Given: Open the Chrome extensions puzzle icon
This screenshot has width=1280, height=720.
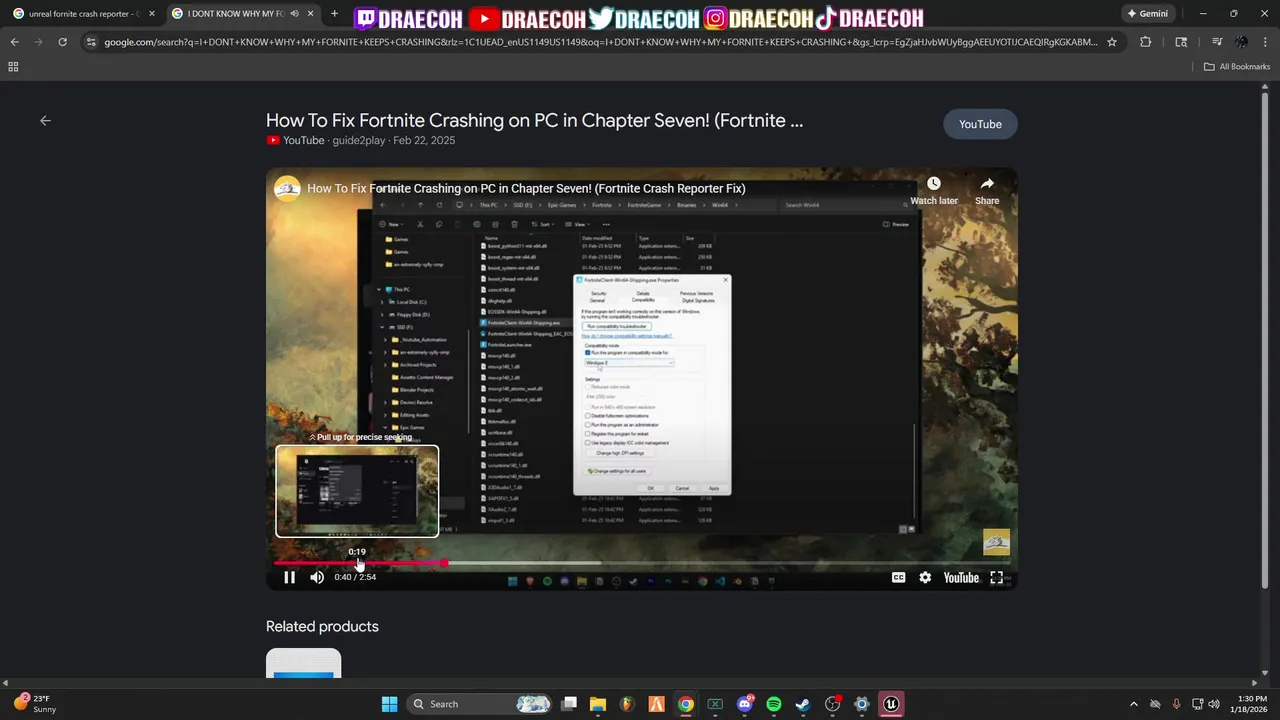Looking at the screenshot, I should tap(1146, 42).
